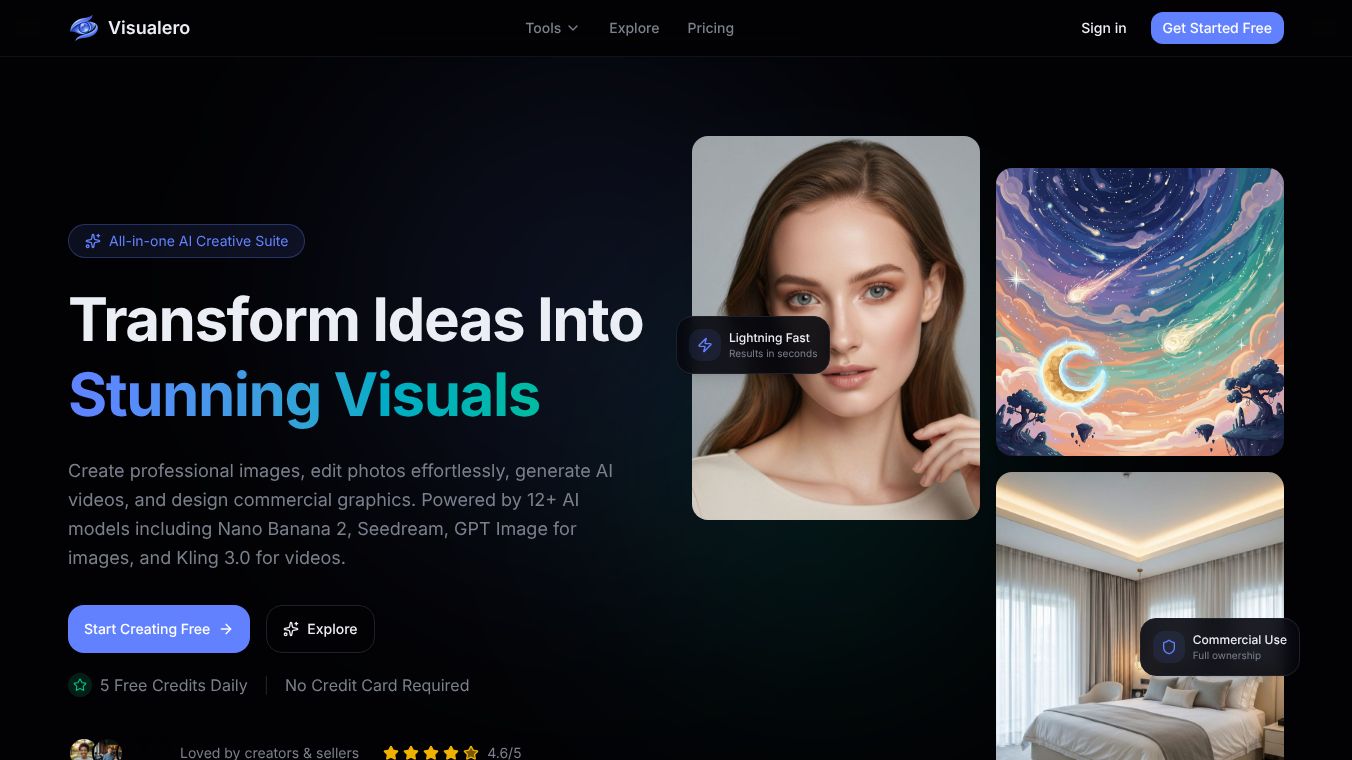Open the Explore page from navbar
The height and width of the screenshot is (760, 1352).
[x=634, y=28]
